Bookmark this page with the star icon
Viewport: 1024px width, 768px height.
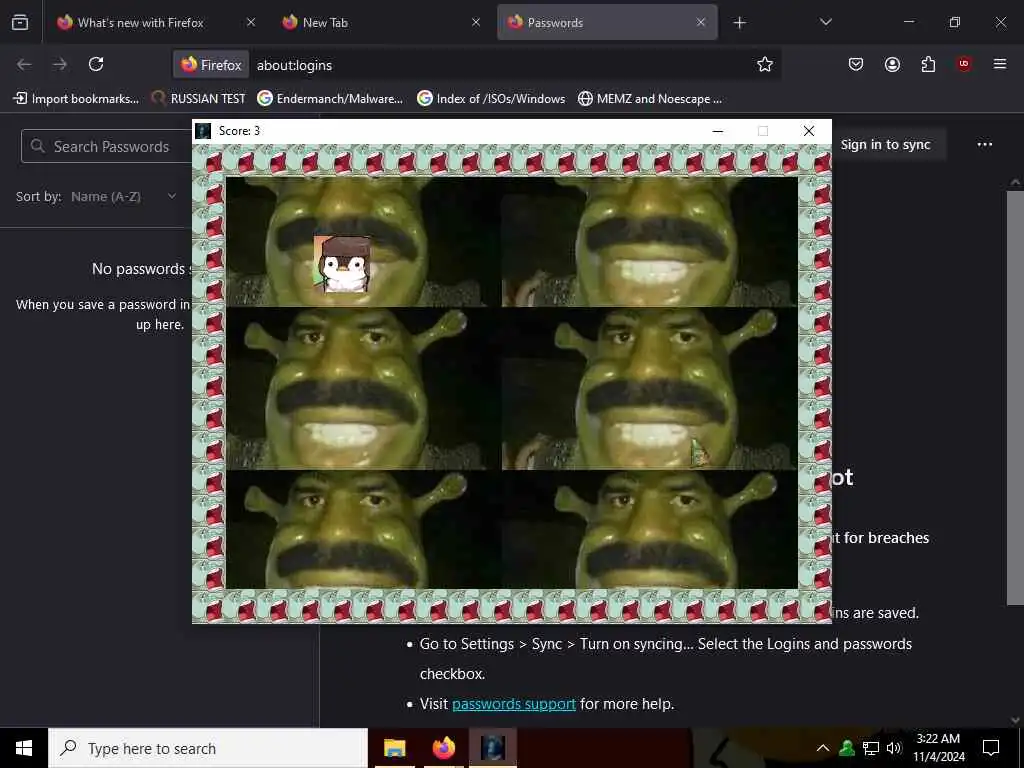click(x=765, y=64)
